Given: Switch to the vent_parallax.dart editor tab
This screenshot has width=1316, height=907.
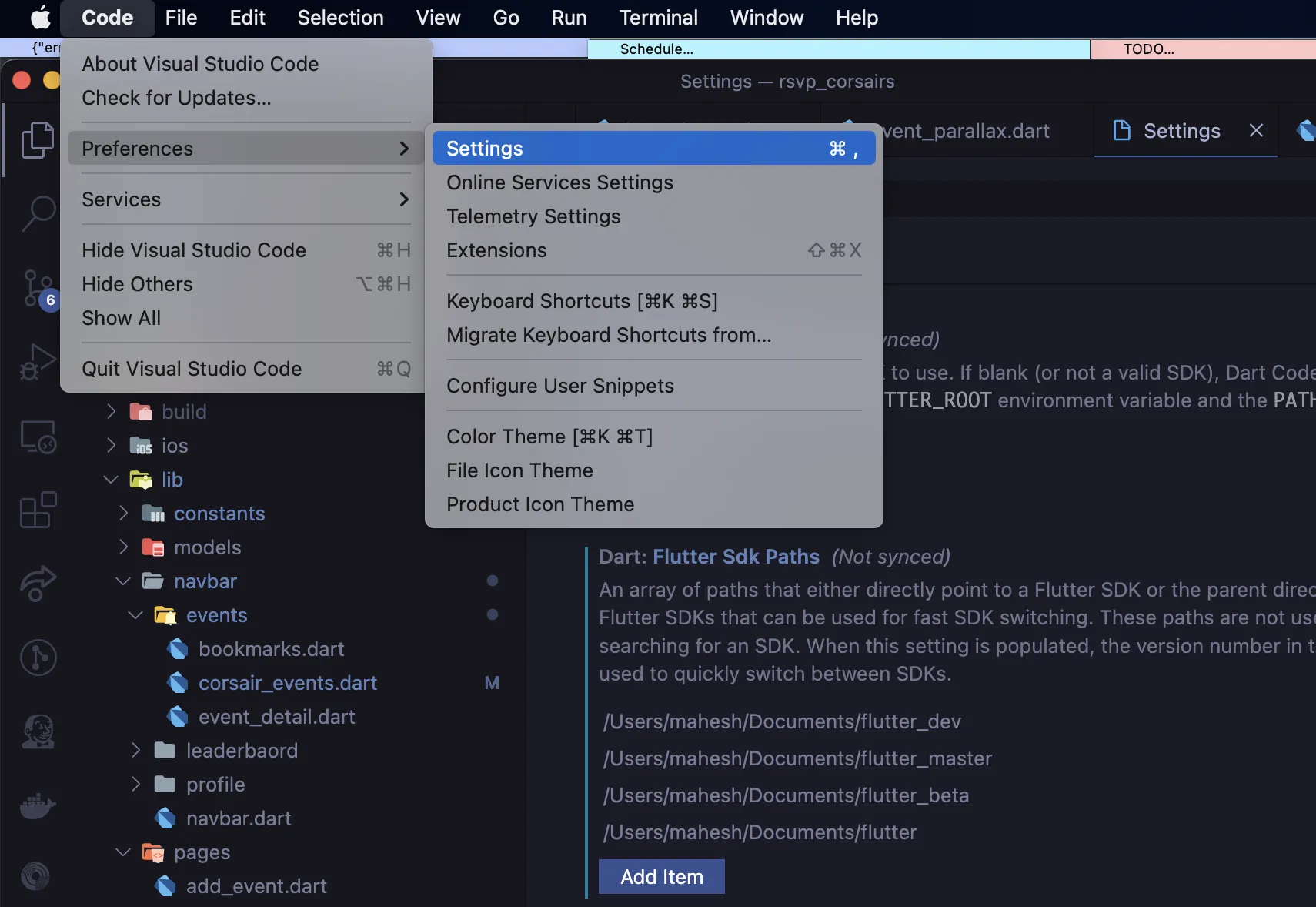Looking at the screenshot, I should (967, 131).
